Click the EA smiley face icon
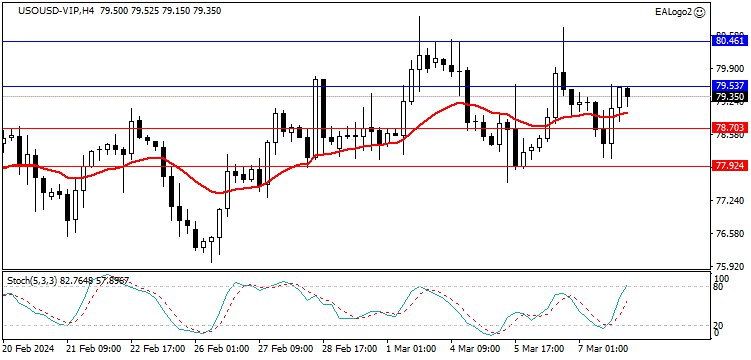 coord(700,12)
